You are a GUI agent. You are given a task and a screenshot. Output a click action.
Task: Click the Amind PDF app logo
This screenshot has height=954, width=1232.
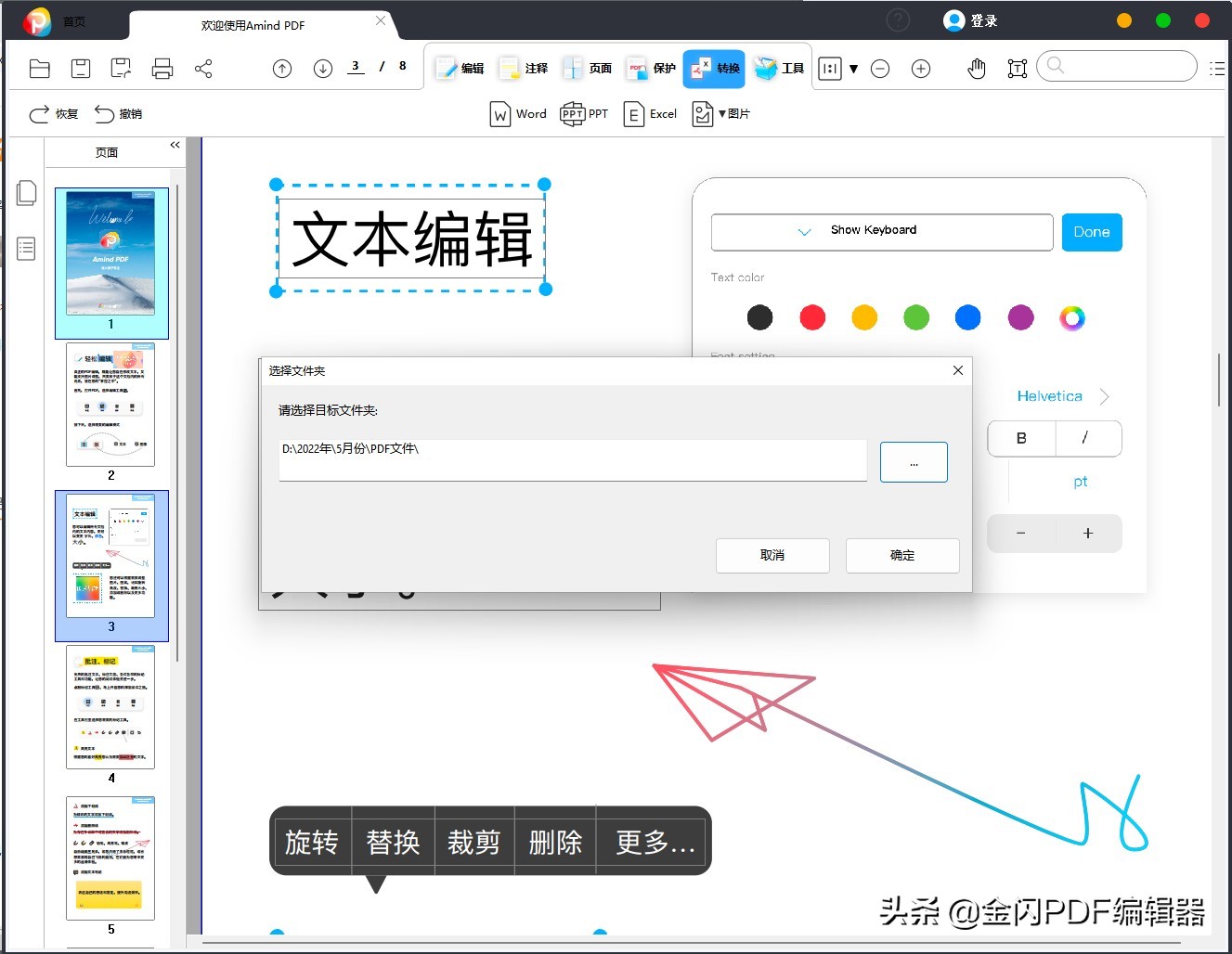click(x=37, y=21)
